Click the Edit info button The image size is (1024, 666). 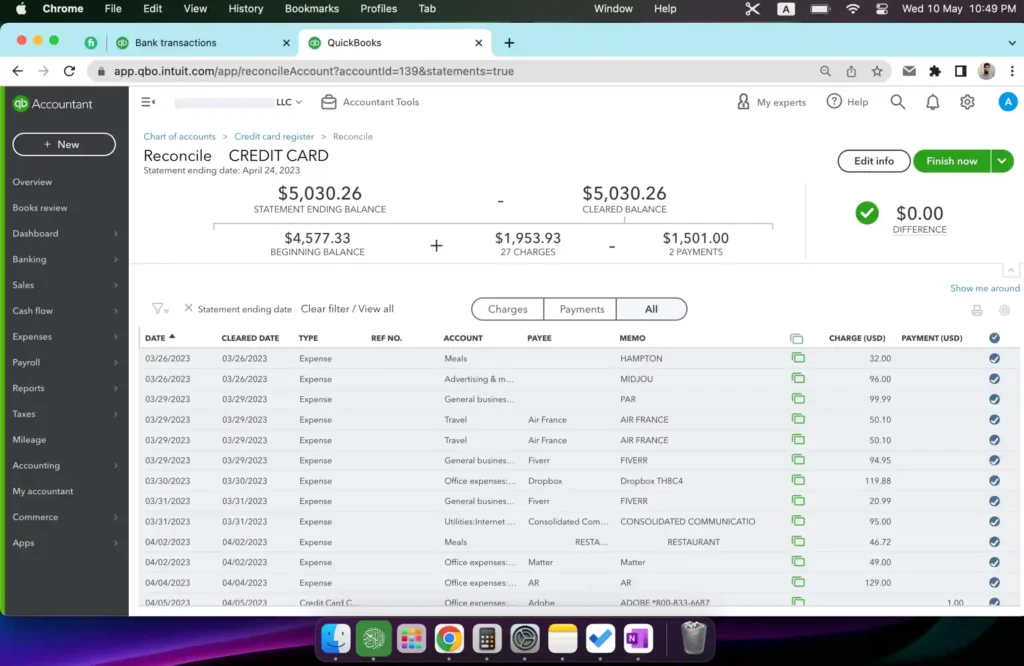coord(874,161)
